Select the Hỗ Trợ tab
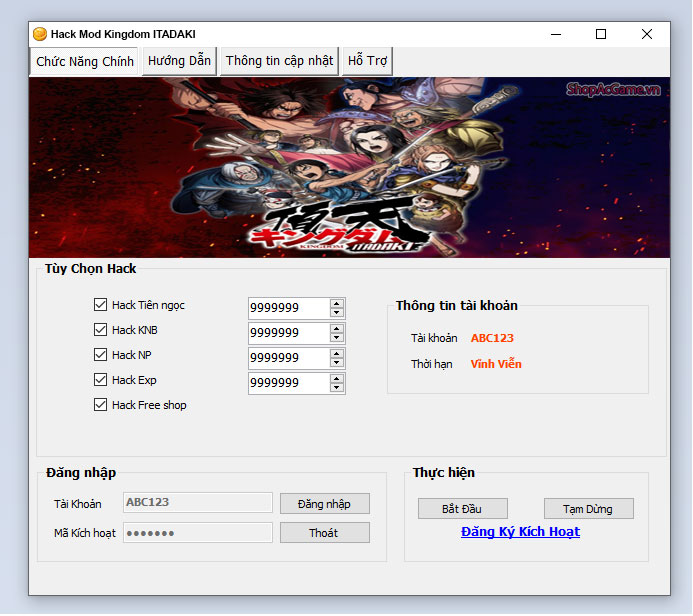The width and height of the screenshot is (693, 616). click(367, 61)
